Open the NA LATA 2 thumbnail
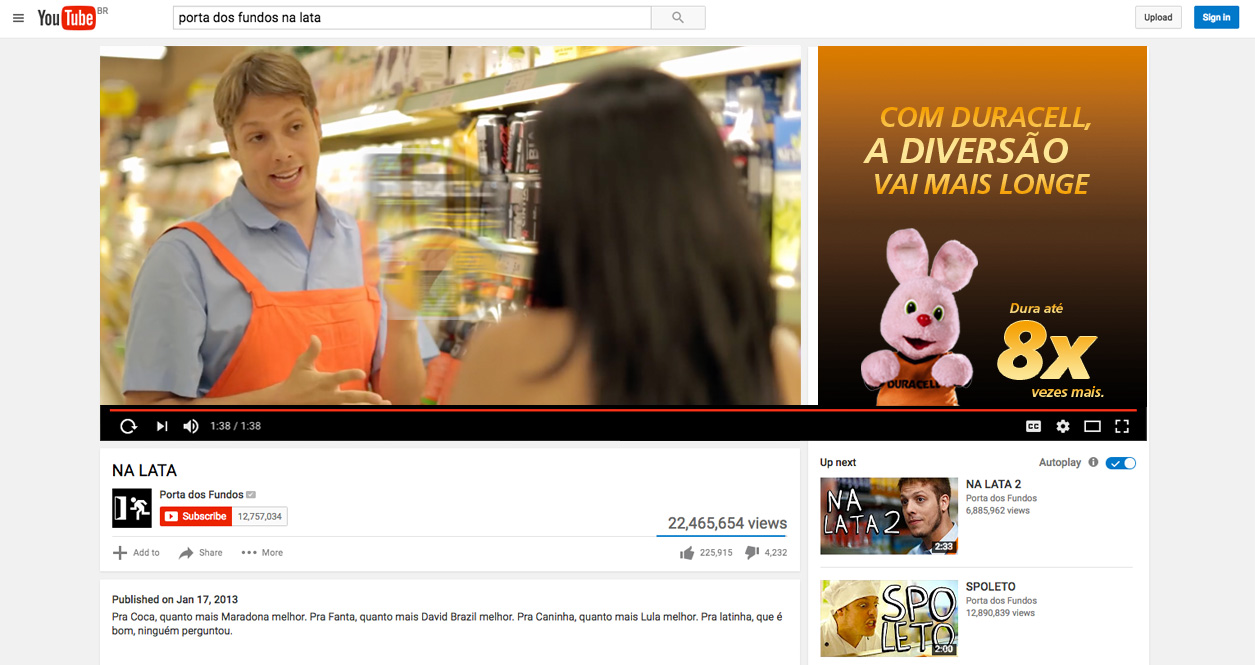The height and width of the screenshot is (665, 1255). [x=889, y=516]
